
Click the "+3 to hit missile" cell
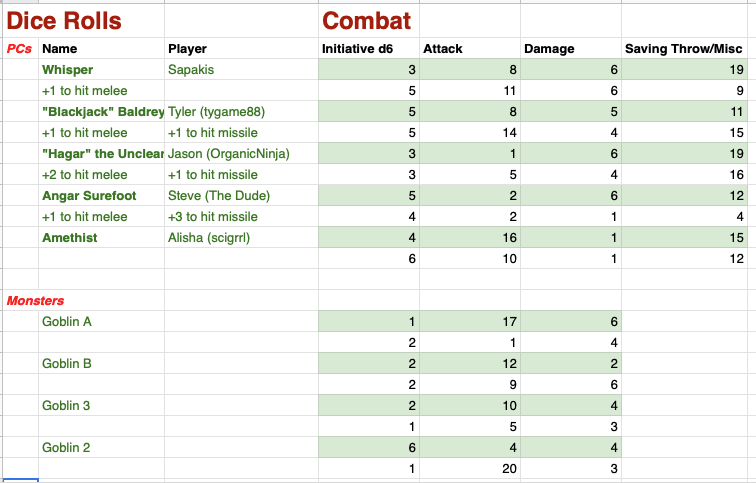[213, 216]
